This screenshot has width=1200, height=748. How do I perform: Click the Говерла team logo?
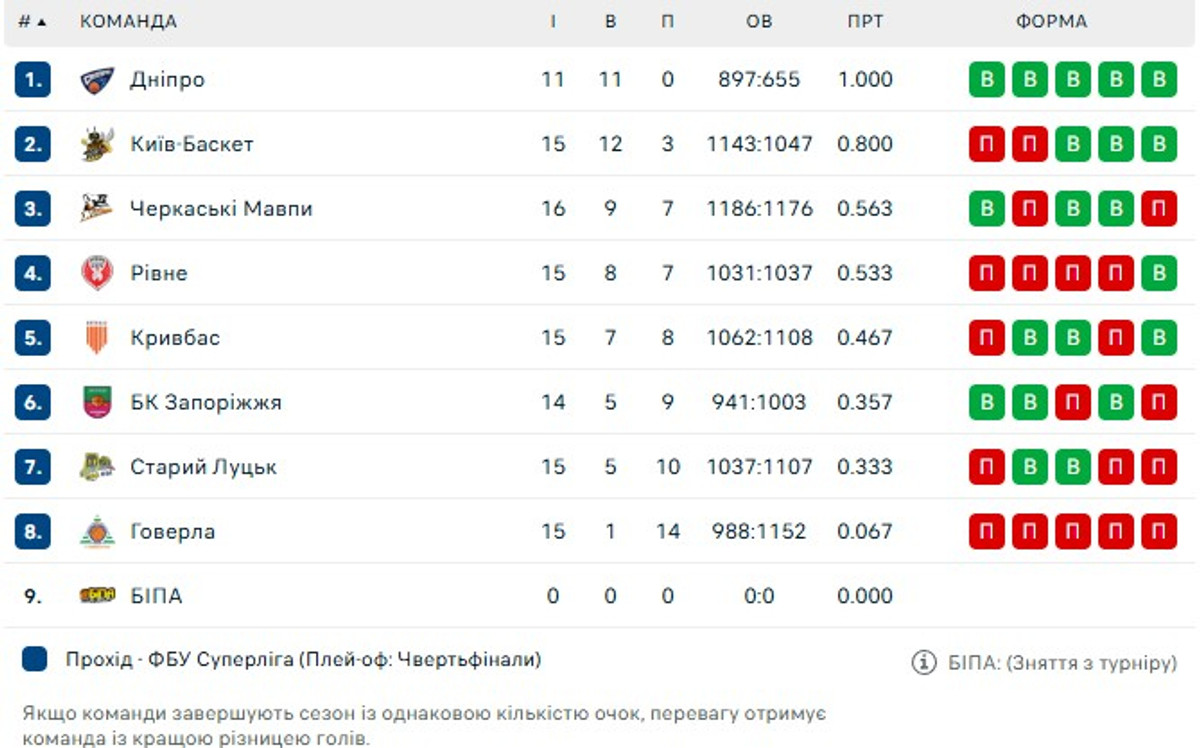pyautogui.click(x=97, y=532)
